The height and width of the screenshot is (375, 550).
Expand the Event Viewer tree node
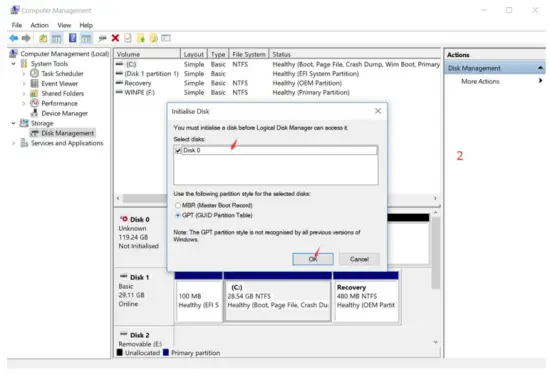(x=24, y=83)
